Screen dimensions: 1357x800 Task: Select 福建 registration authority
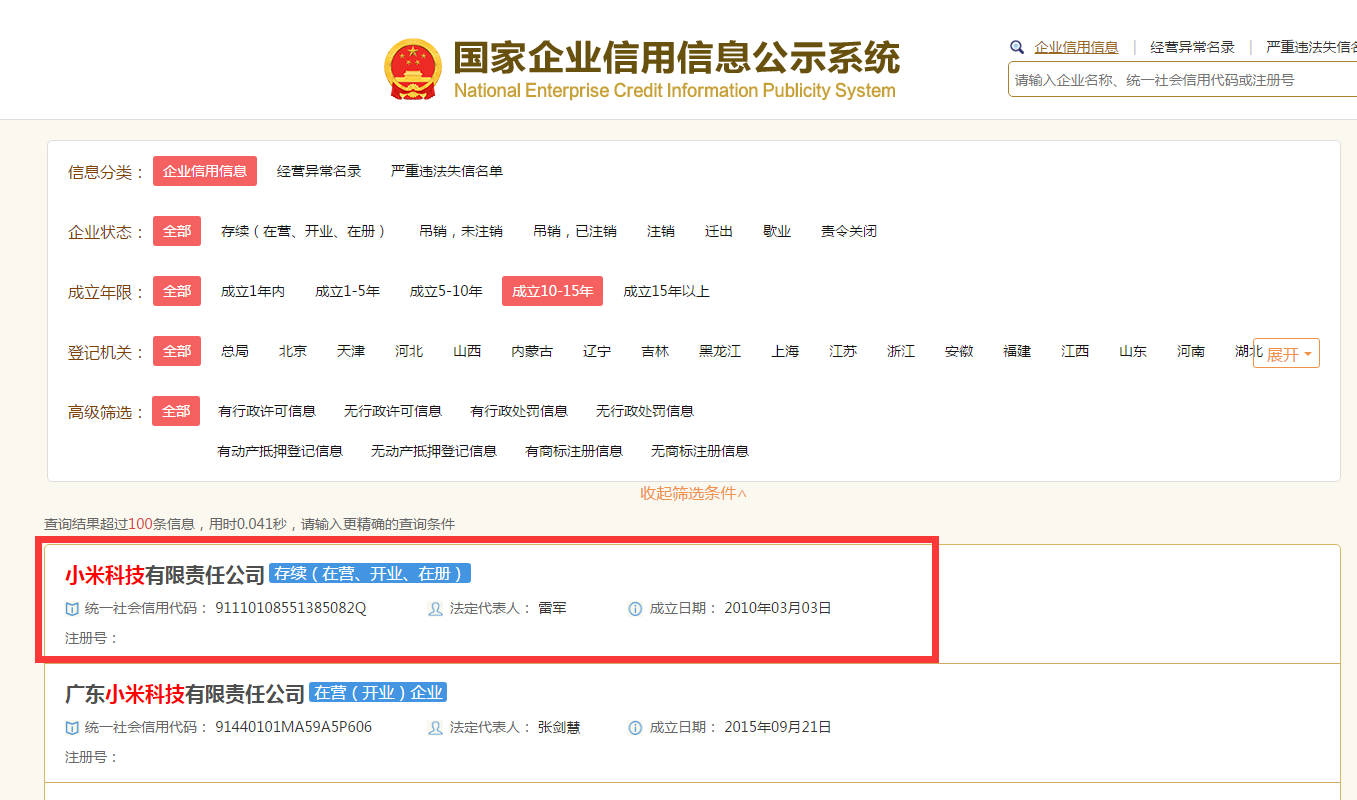click(x=1017, y=351)
